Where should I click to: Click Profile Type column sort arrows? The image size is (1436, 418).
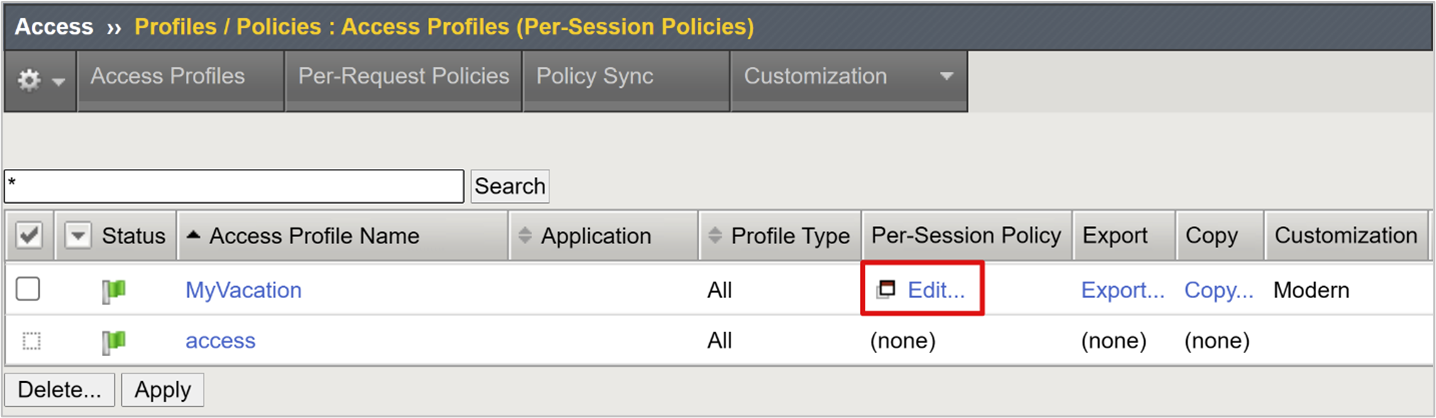714,236
